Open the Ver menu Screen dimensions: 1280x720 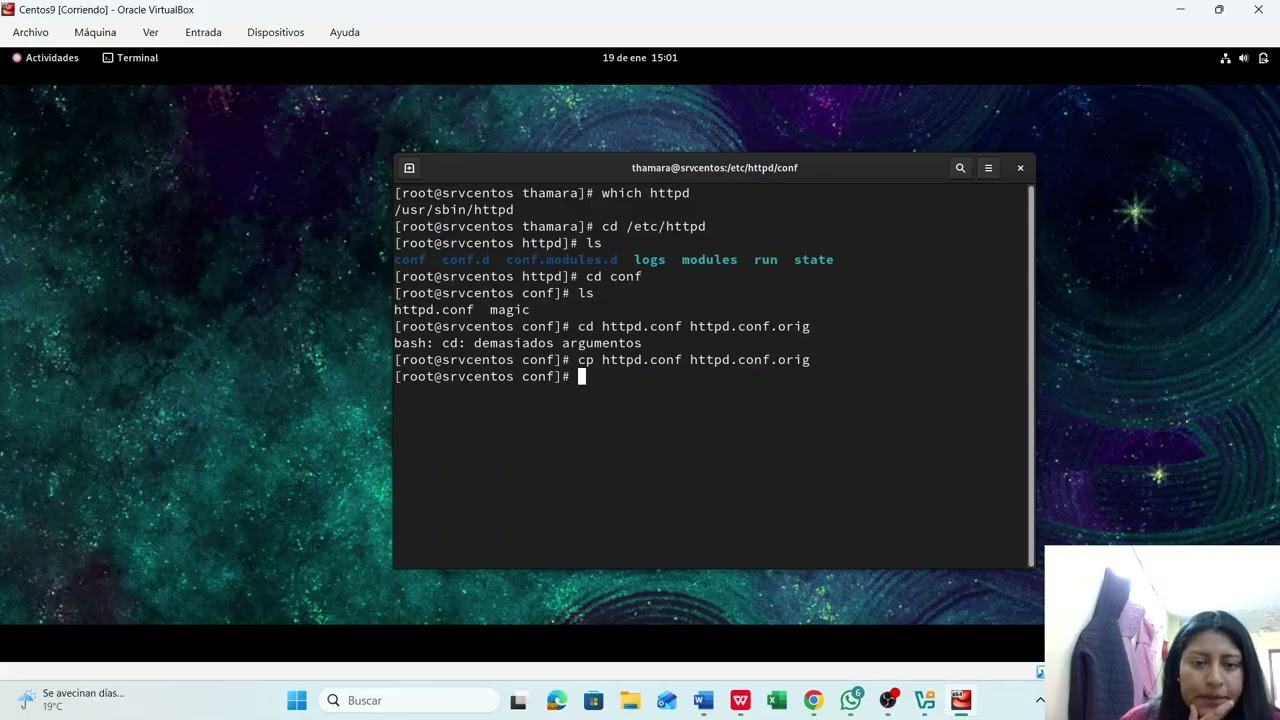(x=150, y=32)
